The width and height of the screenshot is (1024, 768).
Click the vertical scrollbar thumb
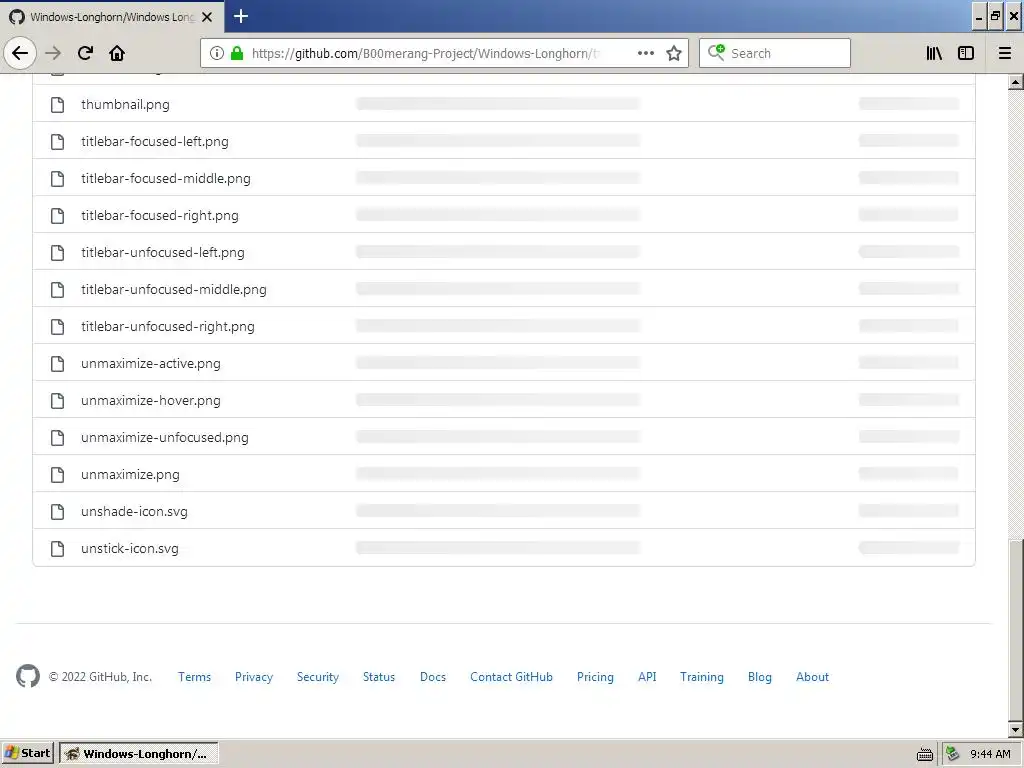1016,630
